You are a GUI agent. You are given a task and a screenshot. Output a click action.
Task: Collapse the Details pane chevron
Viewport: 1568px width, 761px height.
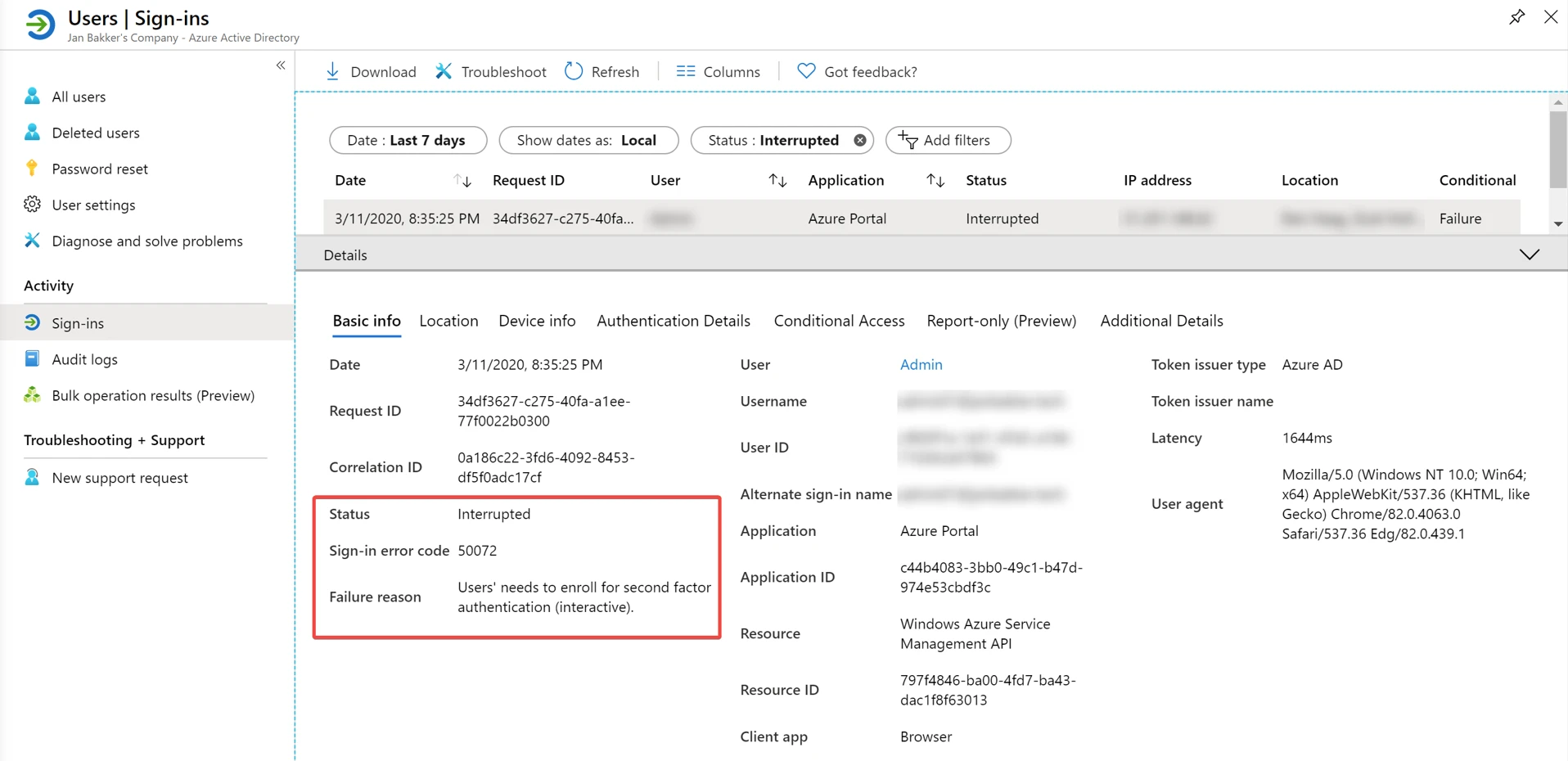point(1530,254)
